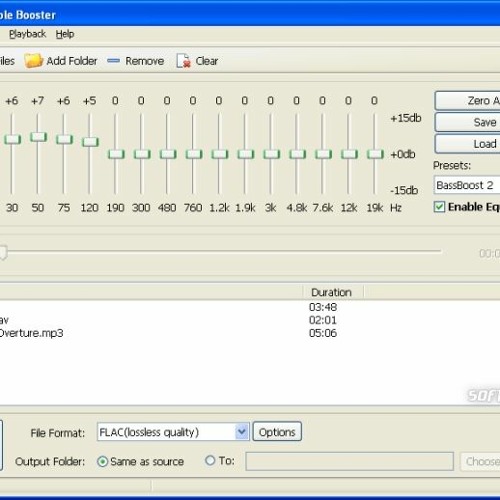This screenshot has height=500, width=500.
Task: Click the 480 Hz equalizer slider handle
Action: [168, 154]
